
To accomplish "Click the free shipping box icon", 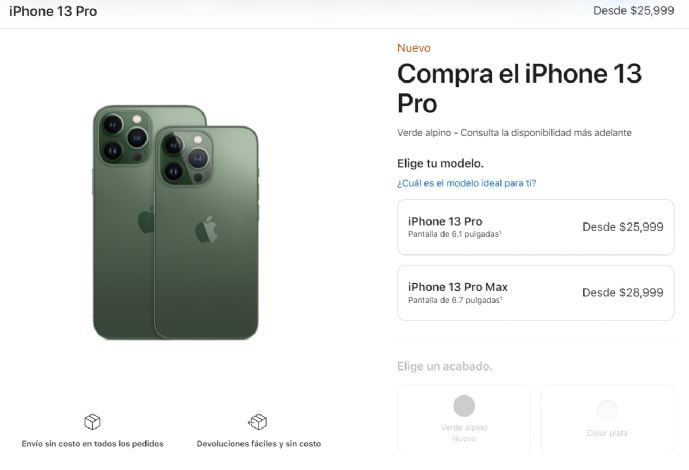I will point(92,422).
